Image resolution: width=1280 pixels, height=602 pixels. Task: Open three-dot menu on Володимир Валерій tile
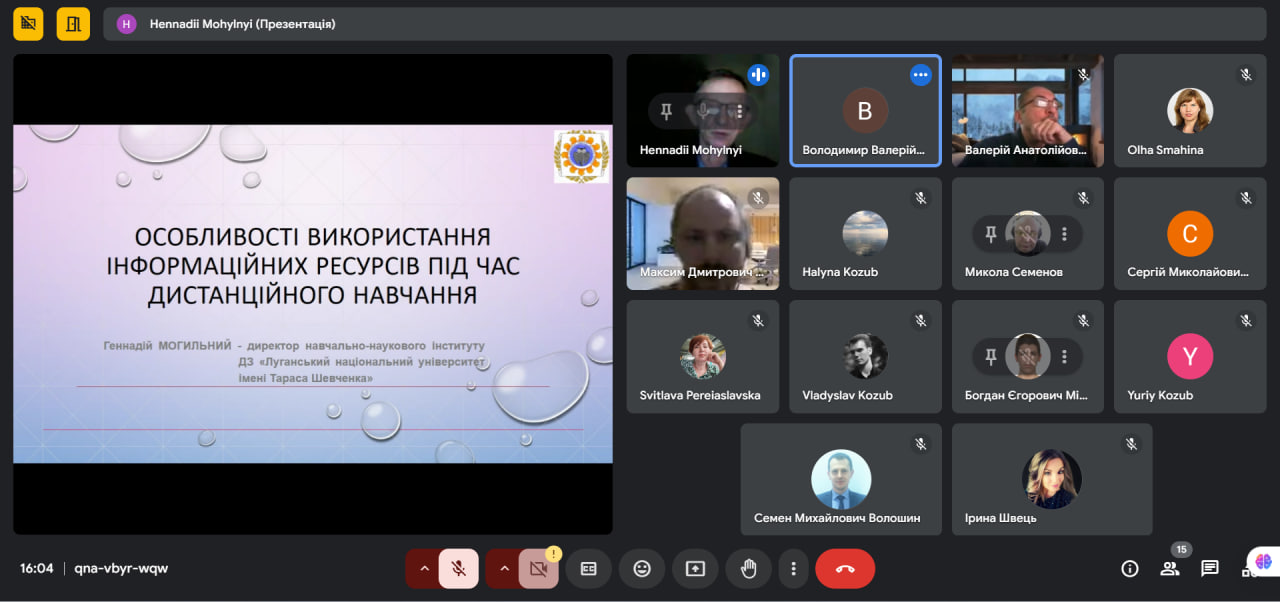[920, 75]
